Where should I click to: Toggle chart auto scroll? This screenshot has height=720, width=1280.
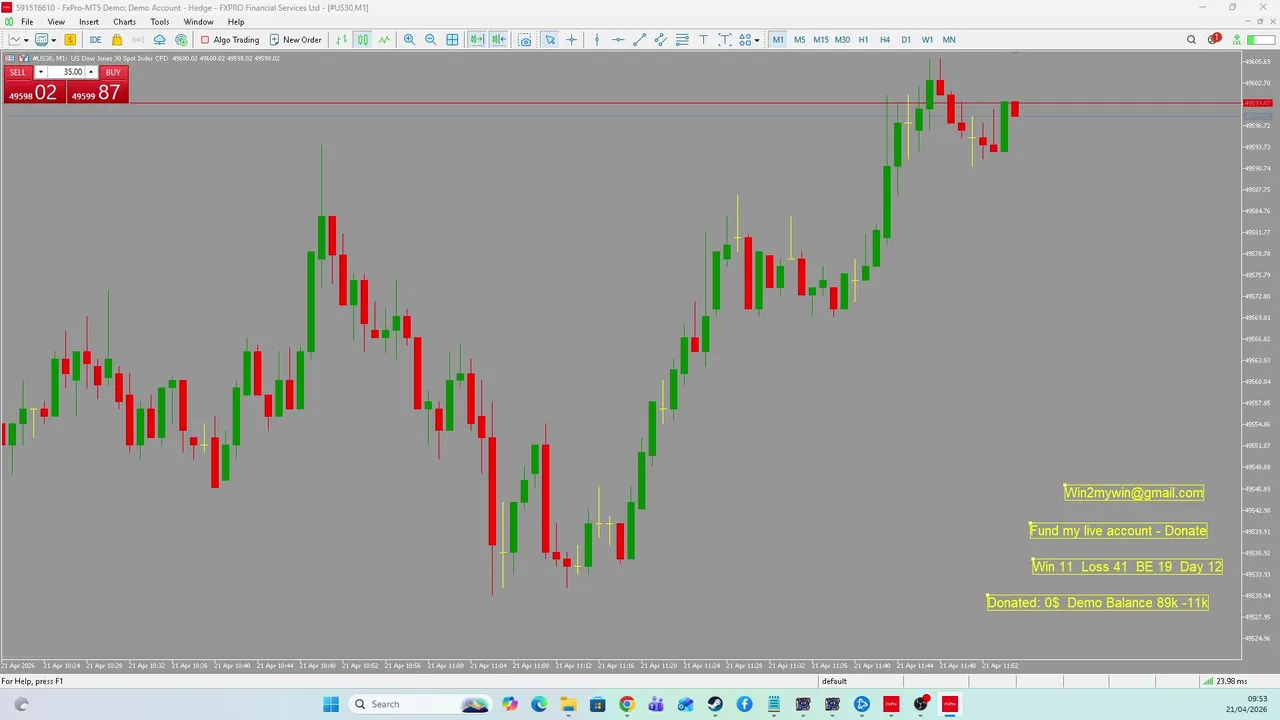pyautogui.click(x=477, y=40)
